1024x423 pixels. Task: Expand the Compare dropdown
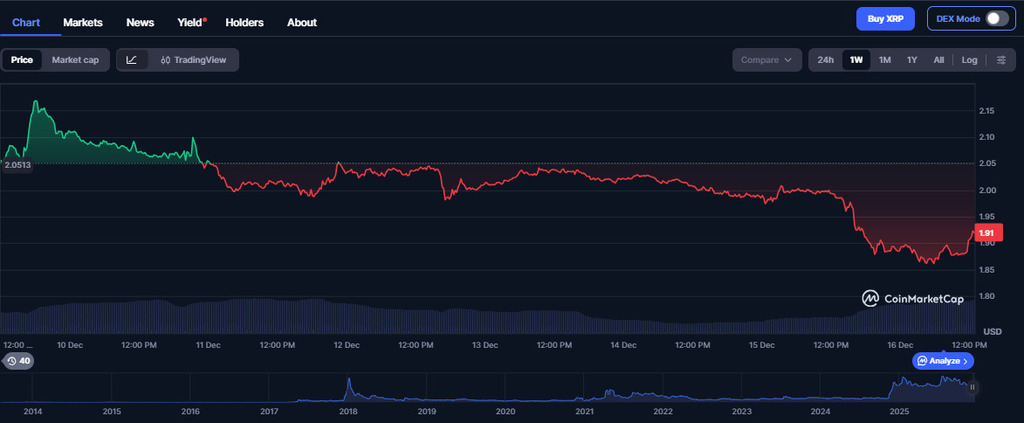click(x=766, y=60)
